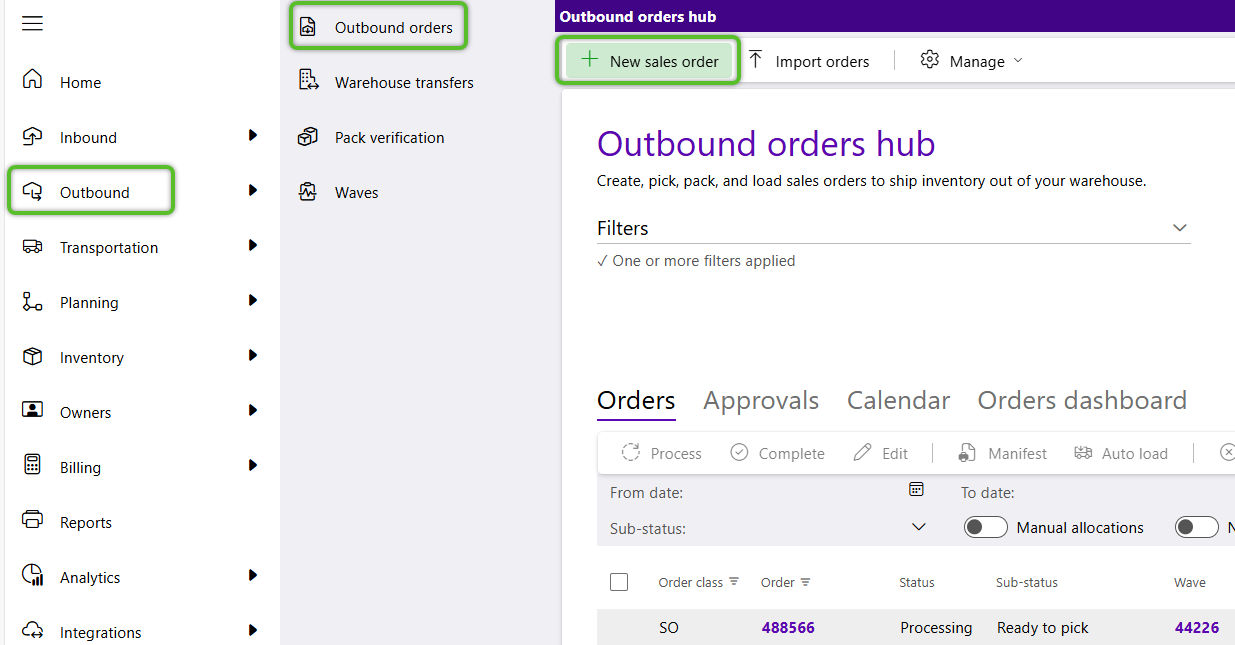Click the Inventory box icon
This screenshot has height=645, width=1235.
click(x=32, y=356)
